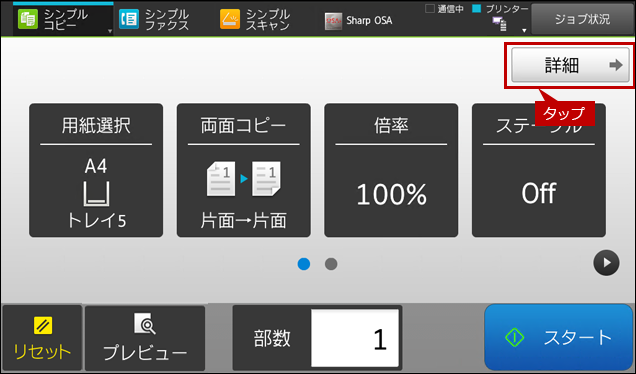Click the 部数 copies number field

pos(355,338)
